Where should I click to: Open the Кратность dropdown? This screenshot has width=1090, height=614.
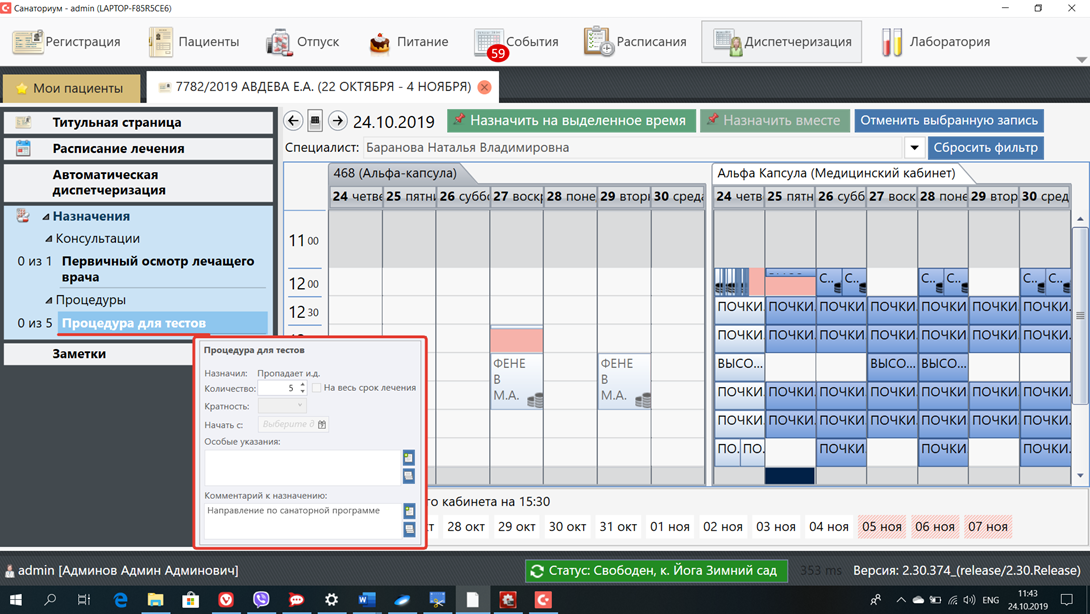point(282,406)
